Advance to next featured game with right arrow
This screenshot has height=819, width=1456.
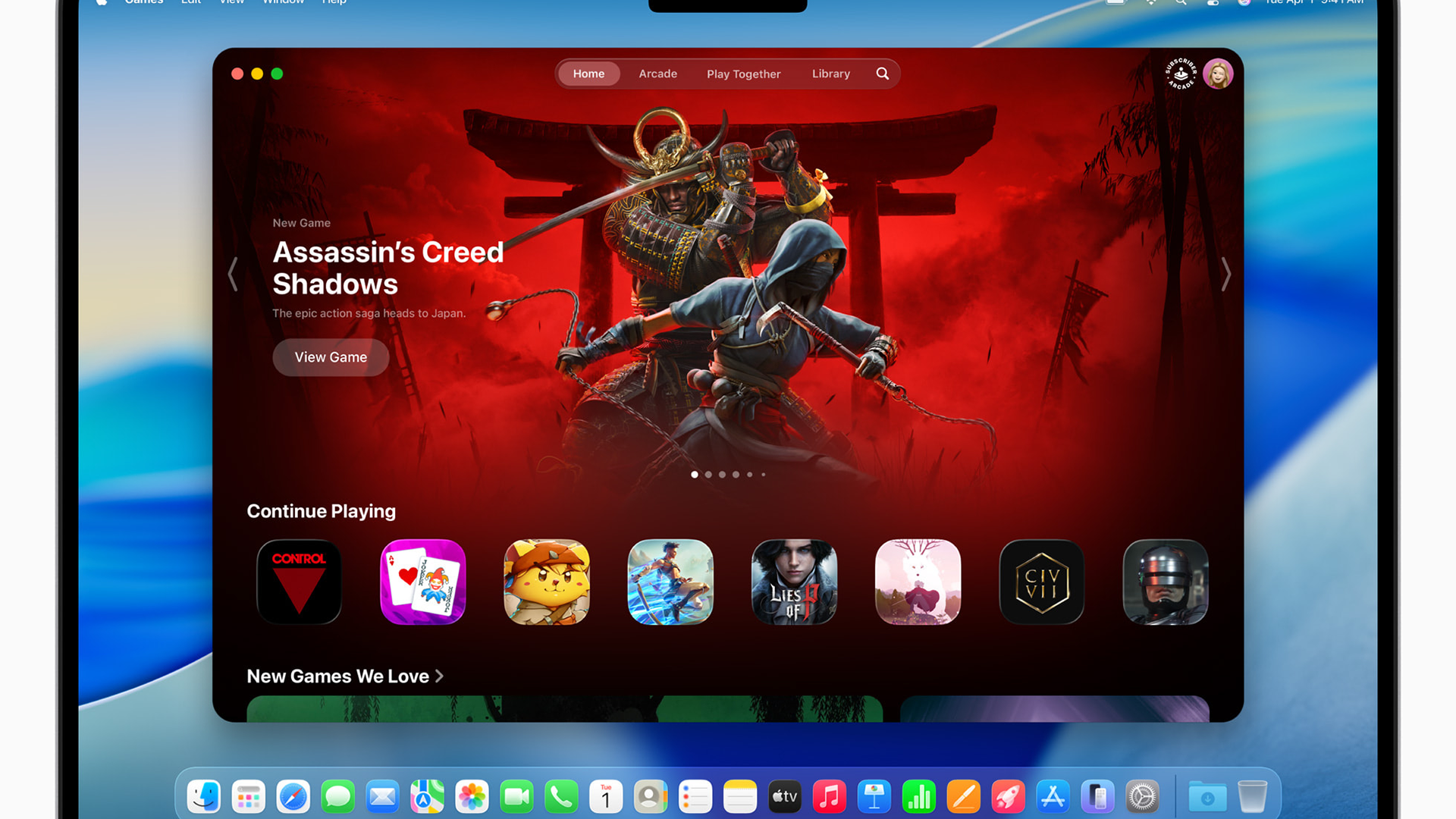1225,274
